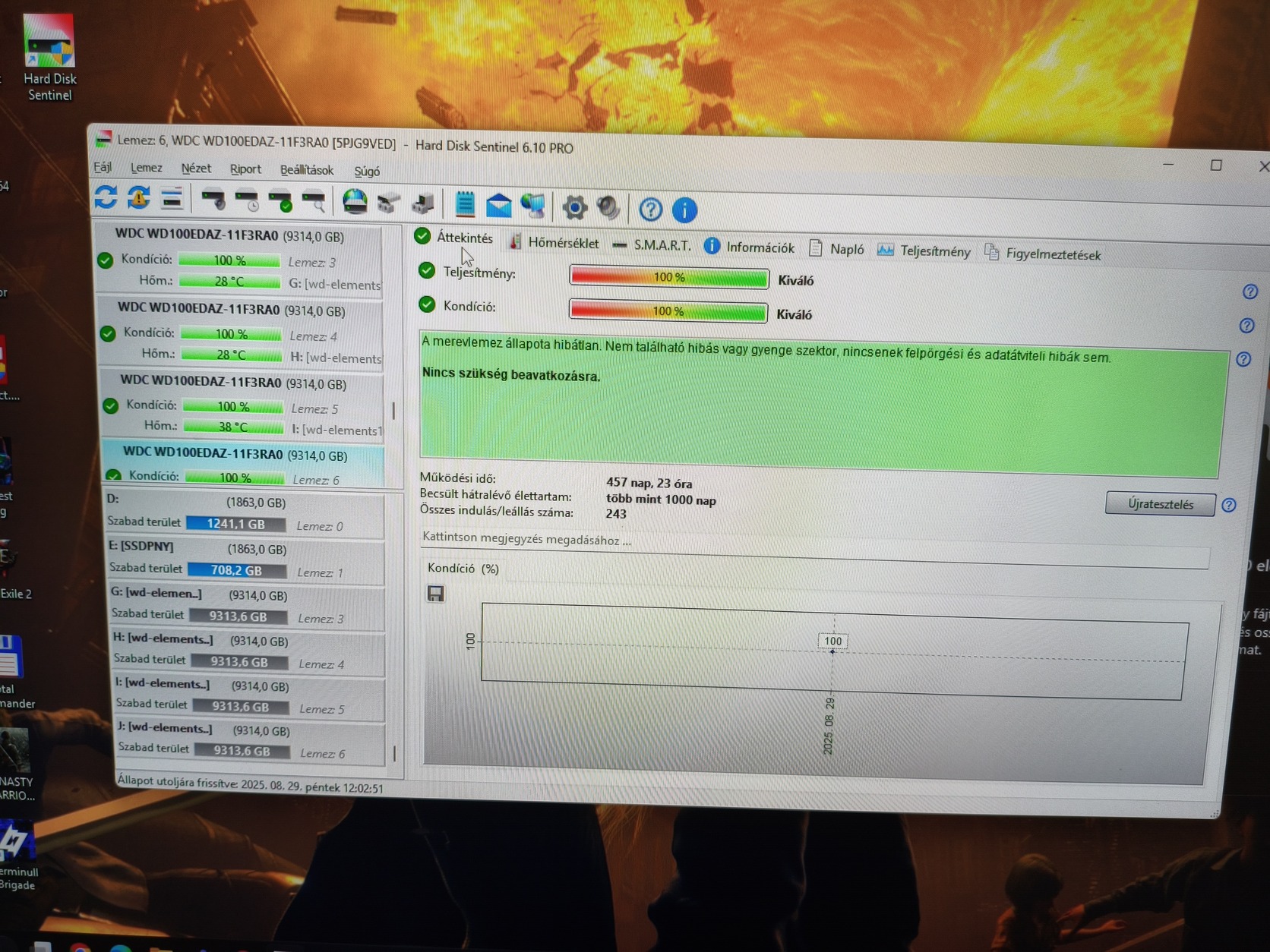Select the D: drive in the volume list
The image size is (1270, 952).
click(x=243, y=514)
